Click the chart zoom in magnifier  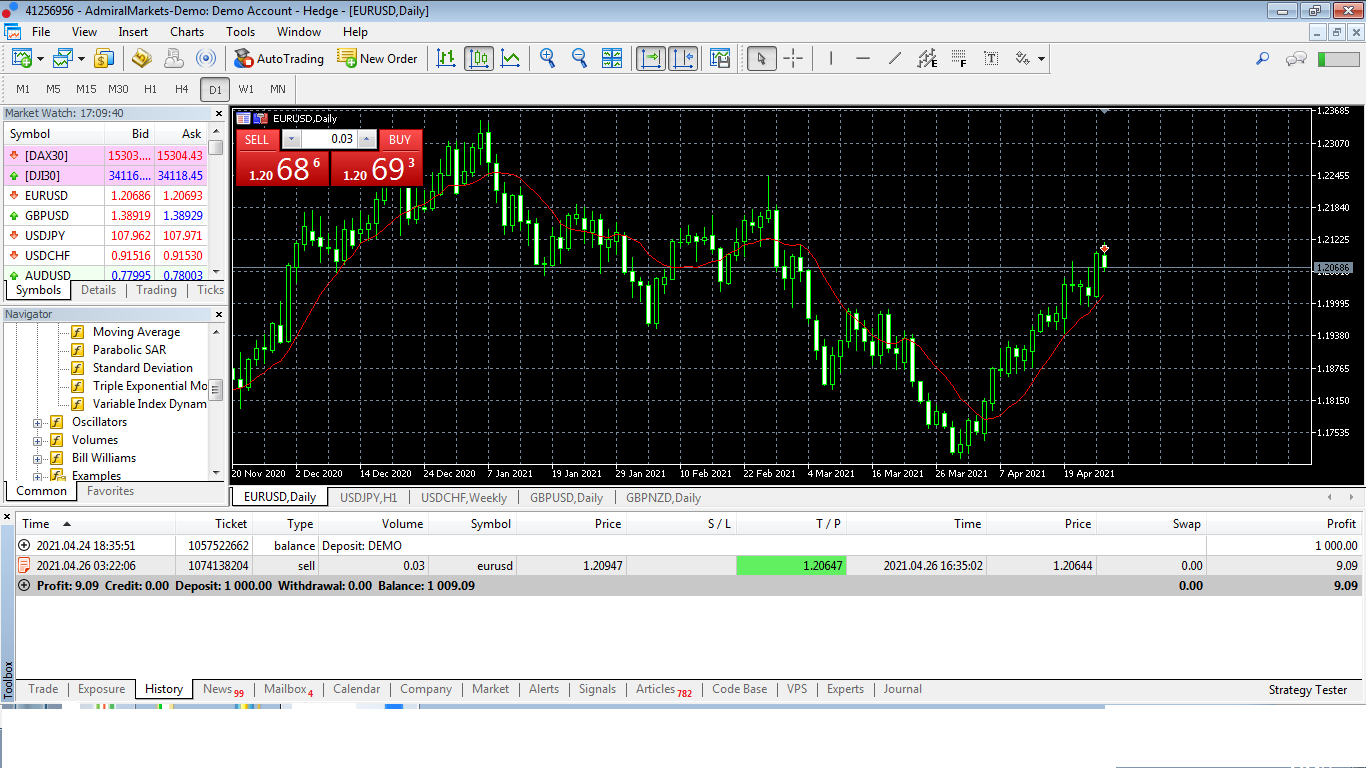[547, 59]
